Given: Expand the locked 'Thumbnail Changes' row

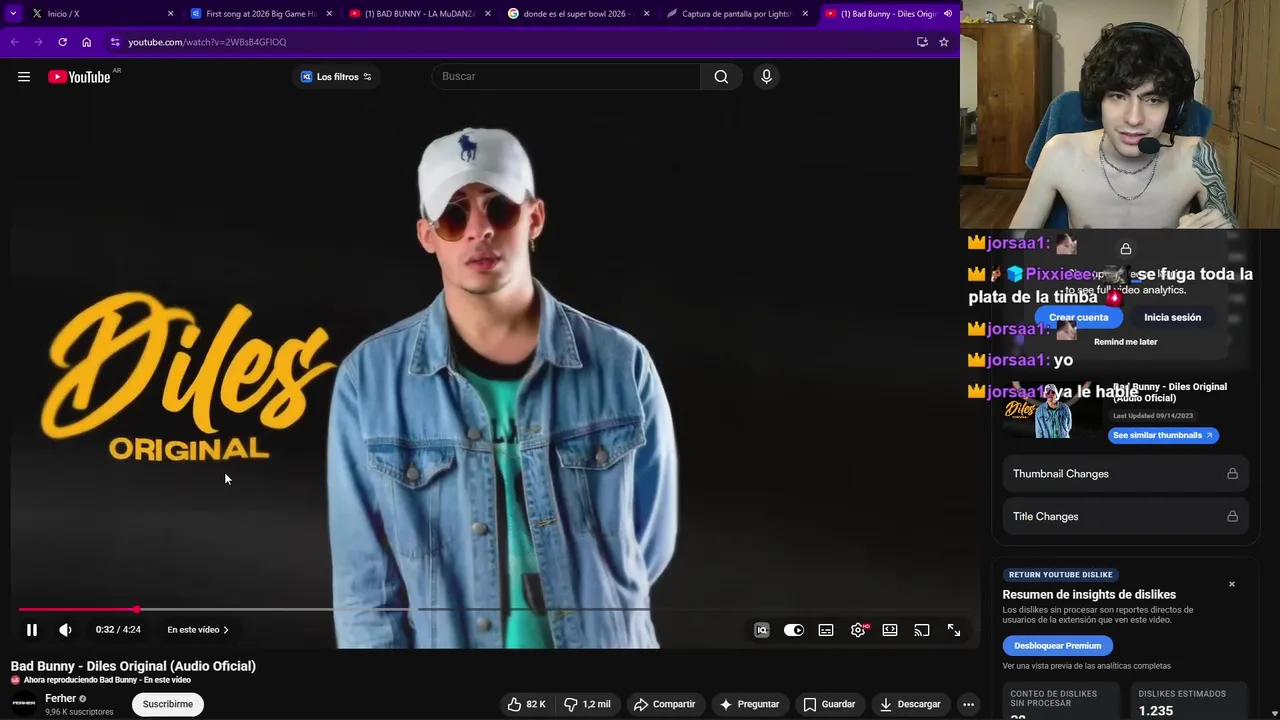Looking at the screenshot, I should point(1125,474).
